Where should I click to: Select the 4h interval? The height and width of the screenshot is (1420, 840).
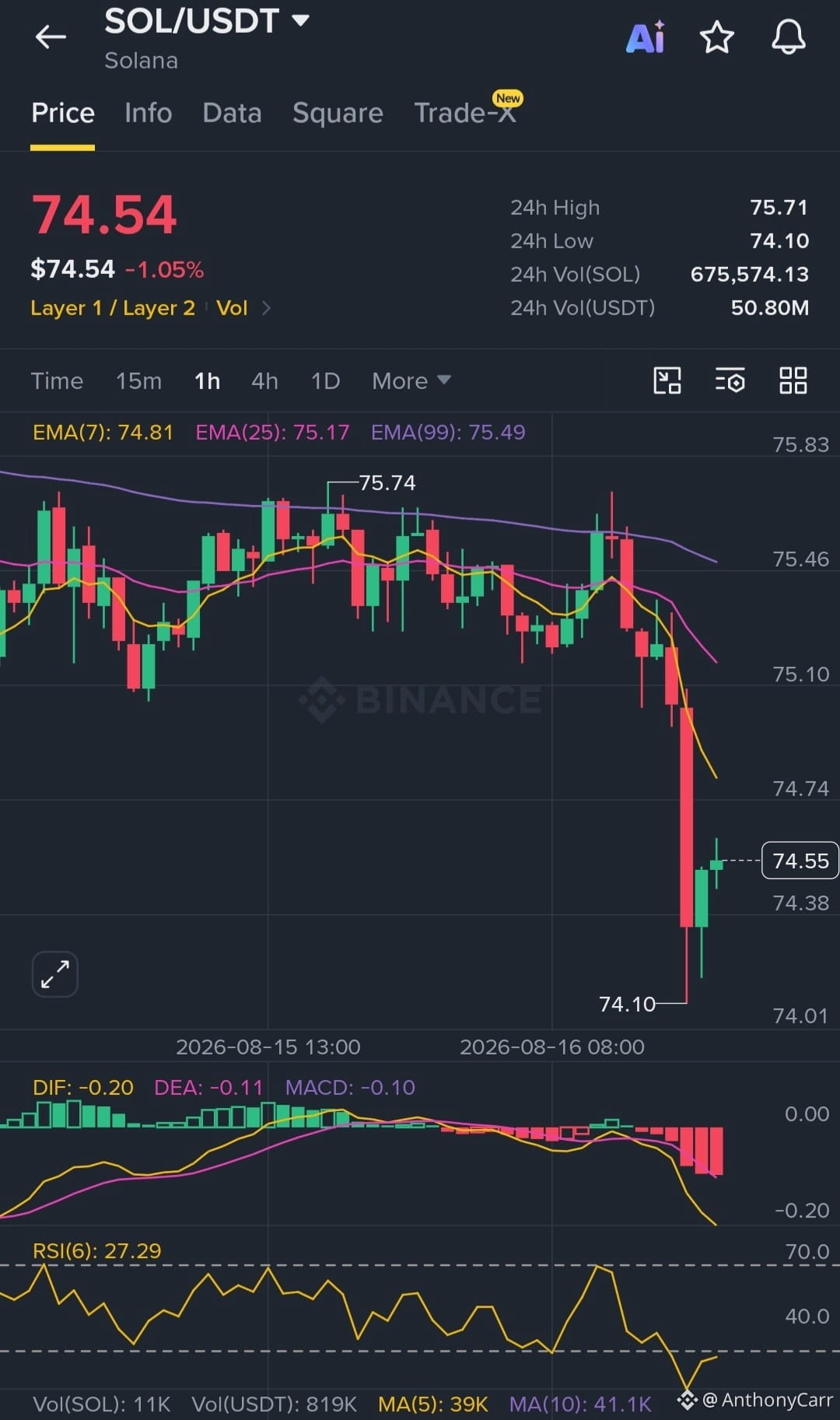pyautogui.click(x=264, y=381)
